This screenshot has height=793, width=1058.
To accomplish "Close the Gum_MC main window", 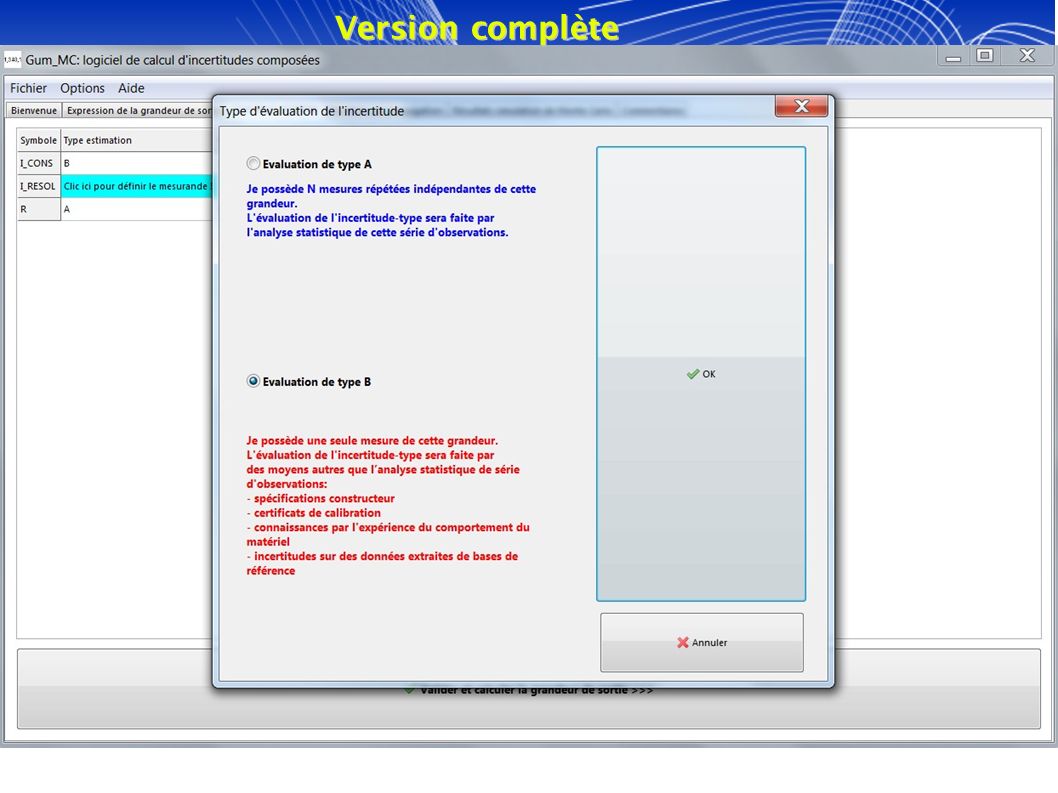I will [1027, 56].
